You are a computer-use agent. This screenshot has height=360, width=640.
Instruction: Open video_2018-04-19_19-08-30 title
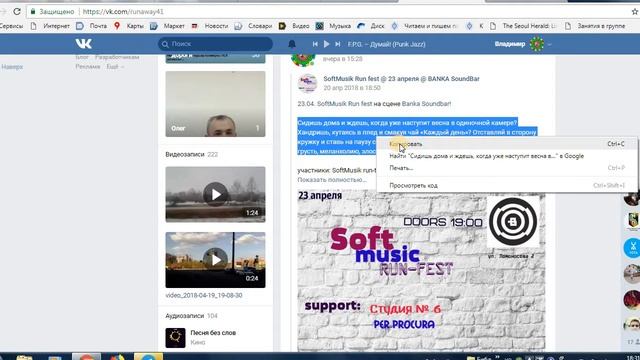204,295
